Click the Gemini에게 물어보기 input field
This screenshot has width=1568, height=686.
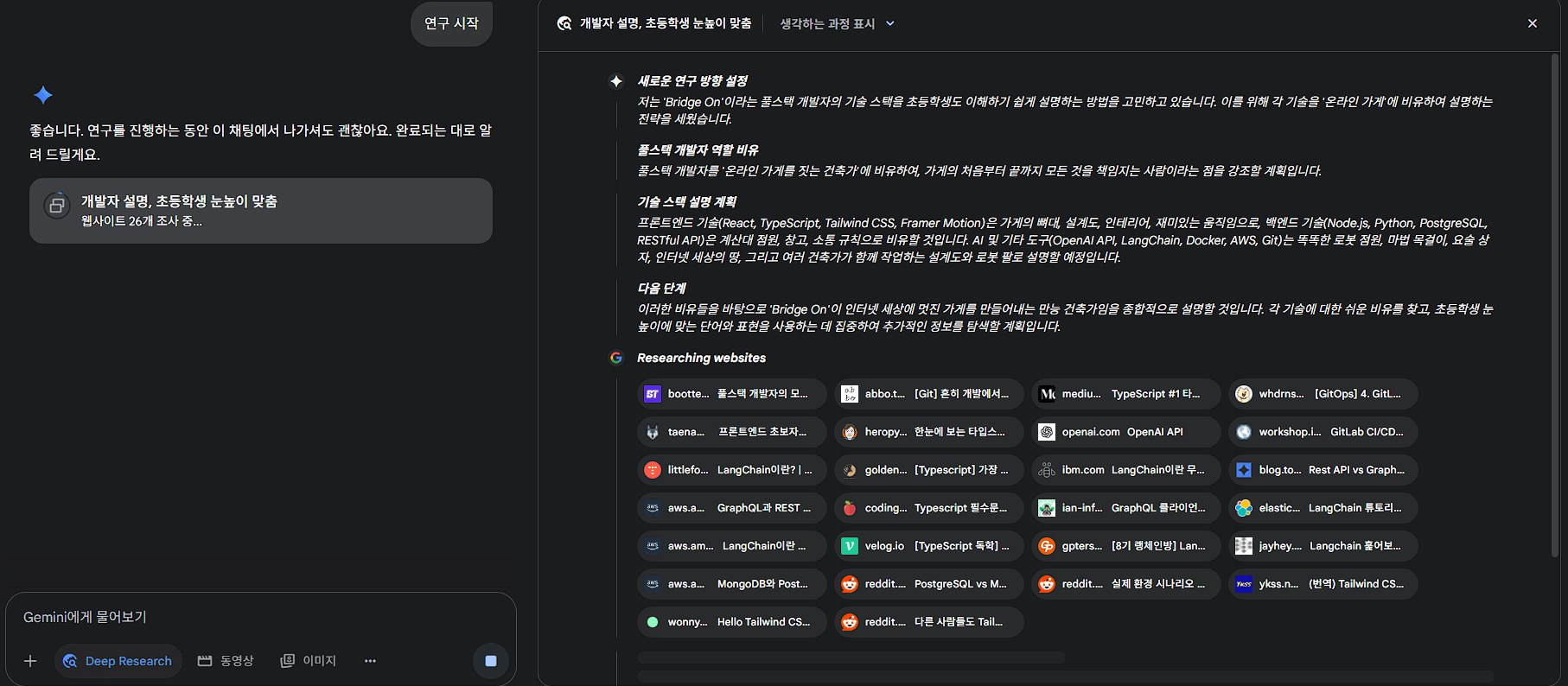(x=259, y=617)
